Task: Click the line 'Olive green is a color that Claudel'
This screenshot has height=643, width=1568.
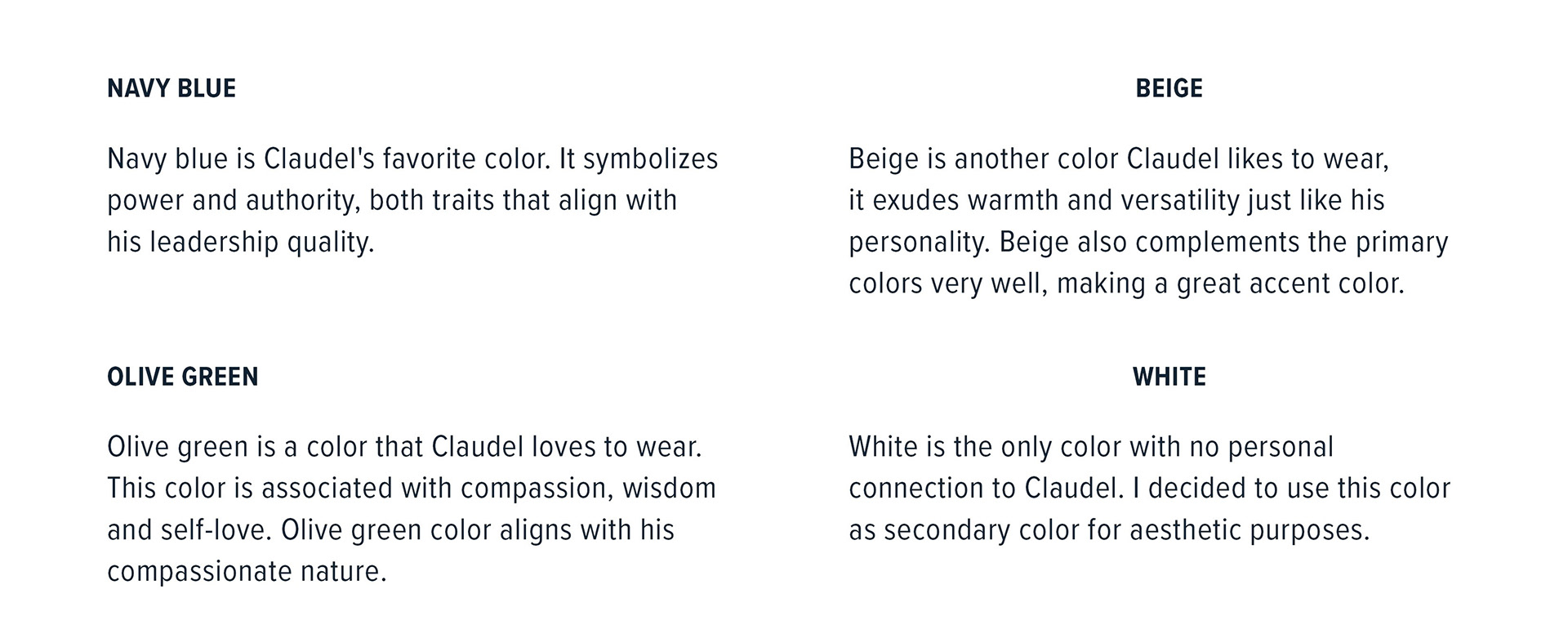Action: (315, 448)
